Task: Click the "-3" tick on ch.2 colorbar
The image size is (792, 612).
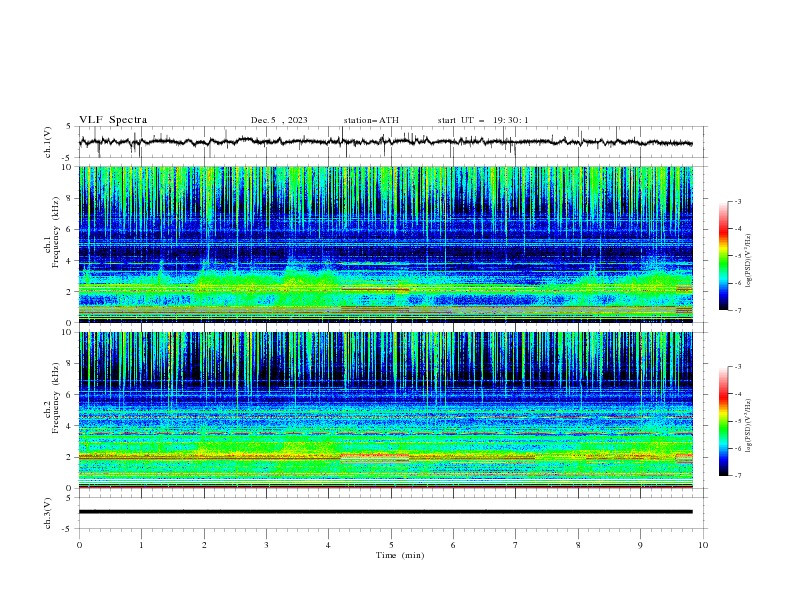Action: pyautogui.click(x=737, y=367)
